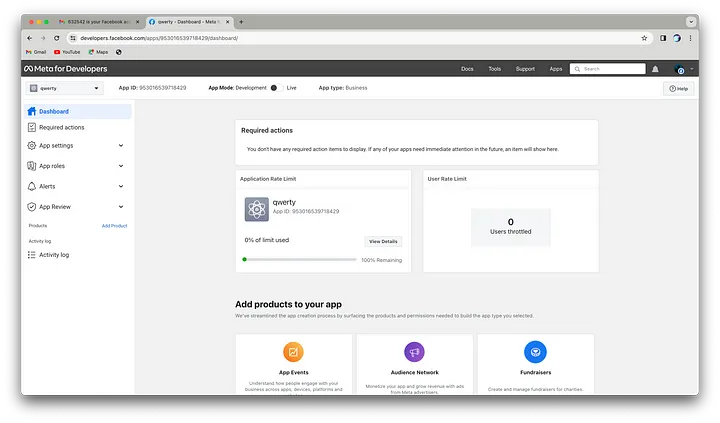
Task: Open the Maps bookmark
Action: 98,52
